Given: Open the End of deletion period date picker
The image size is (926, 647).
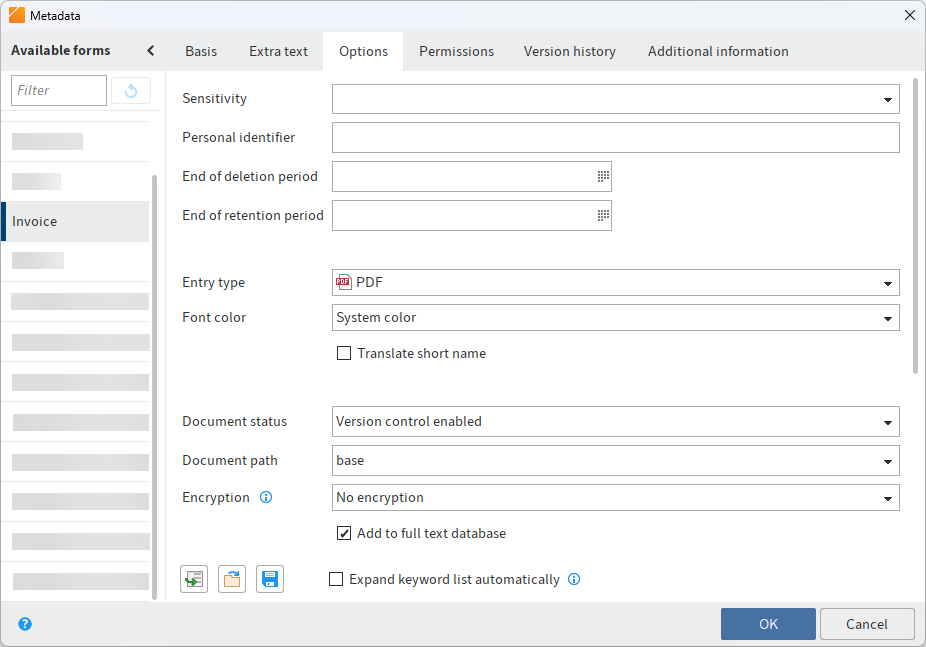Looking at the screenshot, I should pyautogui.click(x=602, y=176).
